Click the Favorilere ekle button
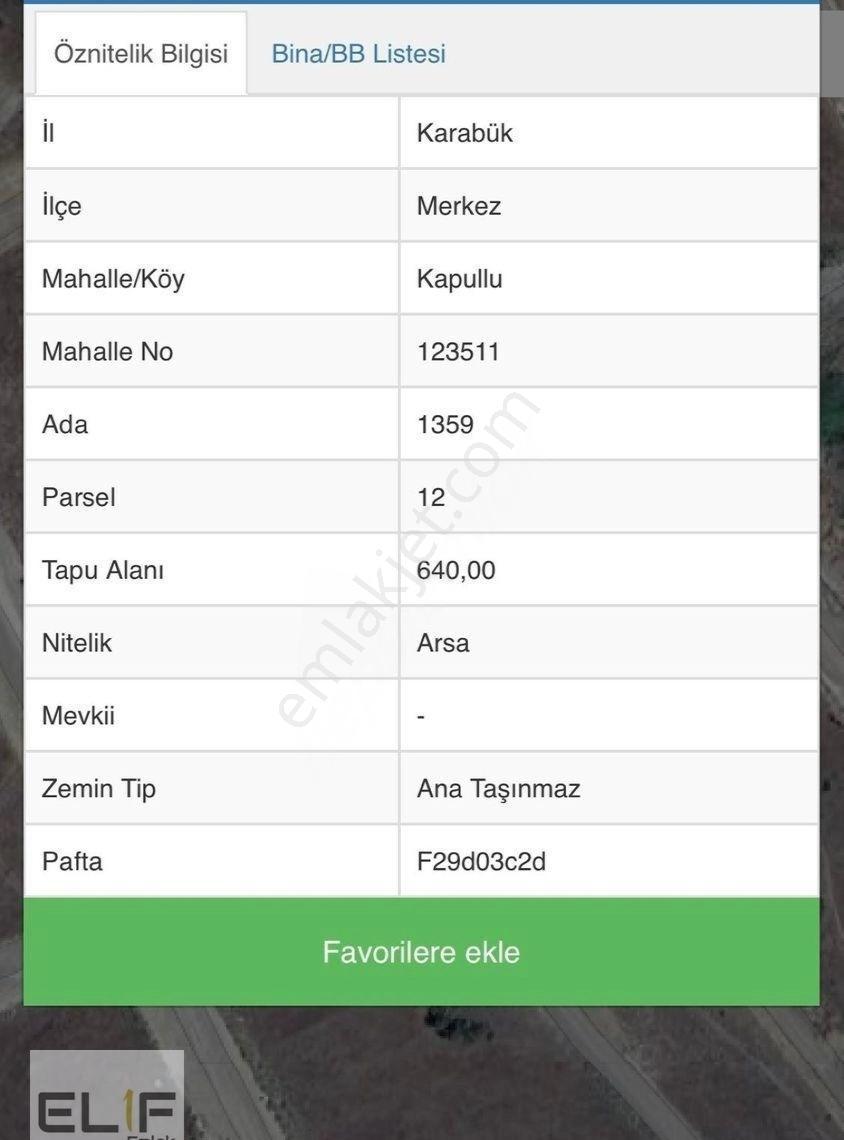Image resolution: width=844 pixels, height=1140 pixels. pyautogui.click(x=421, y=952)
